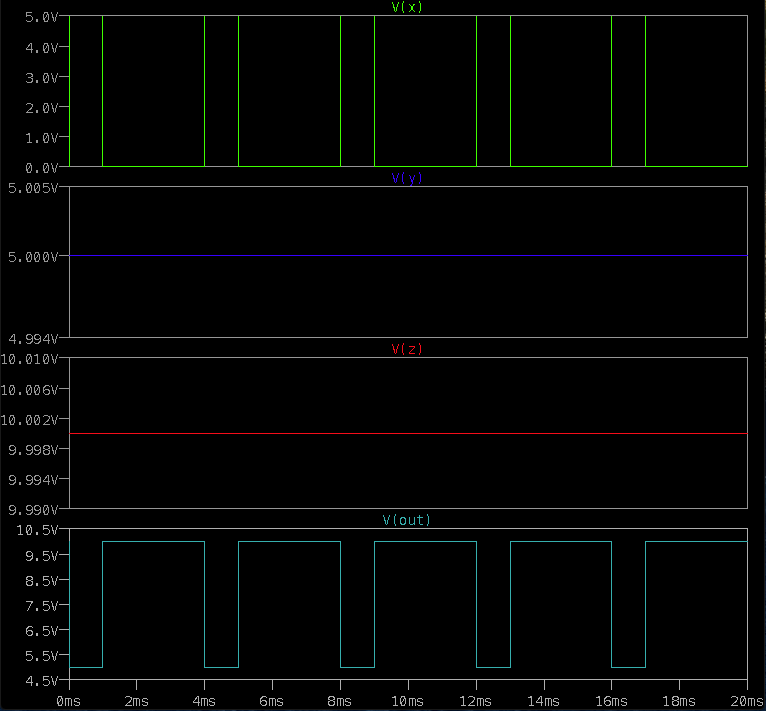Click the 5.0V label on V(x) axis

pos(42,18)
